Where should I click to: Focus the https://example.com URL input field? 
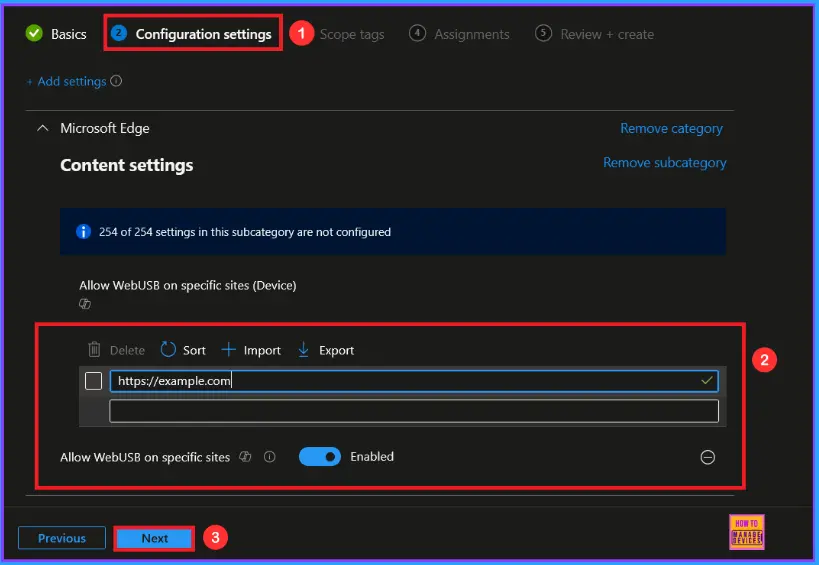coord(414,381)
